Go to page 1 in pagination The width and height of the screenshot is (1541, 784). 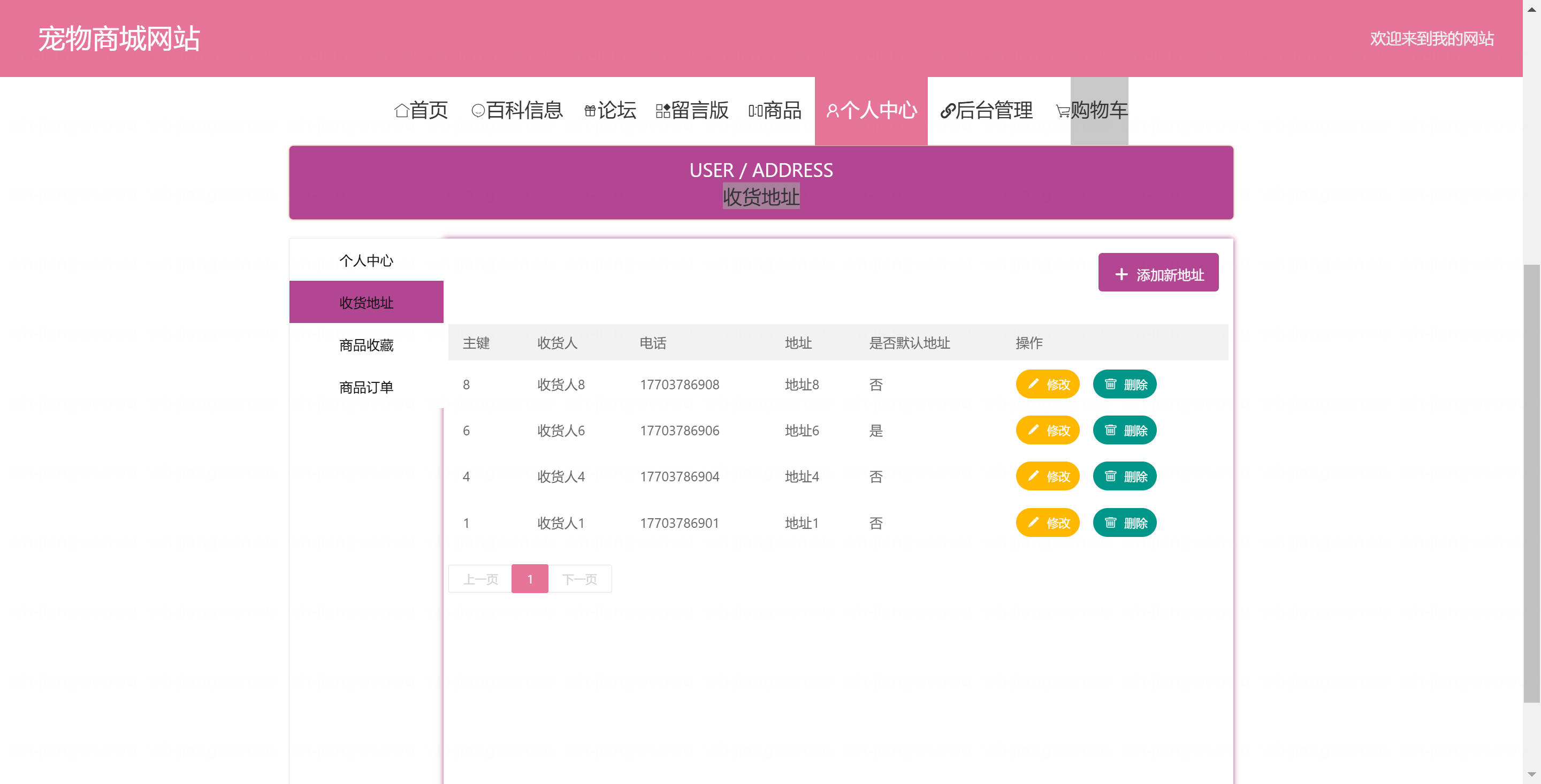(529, 578)
